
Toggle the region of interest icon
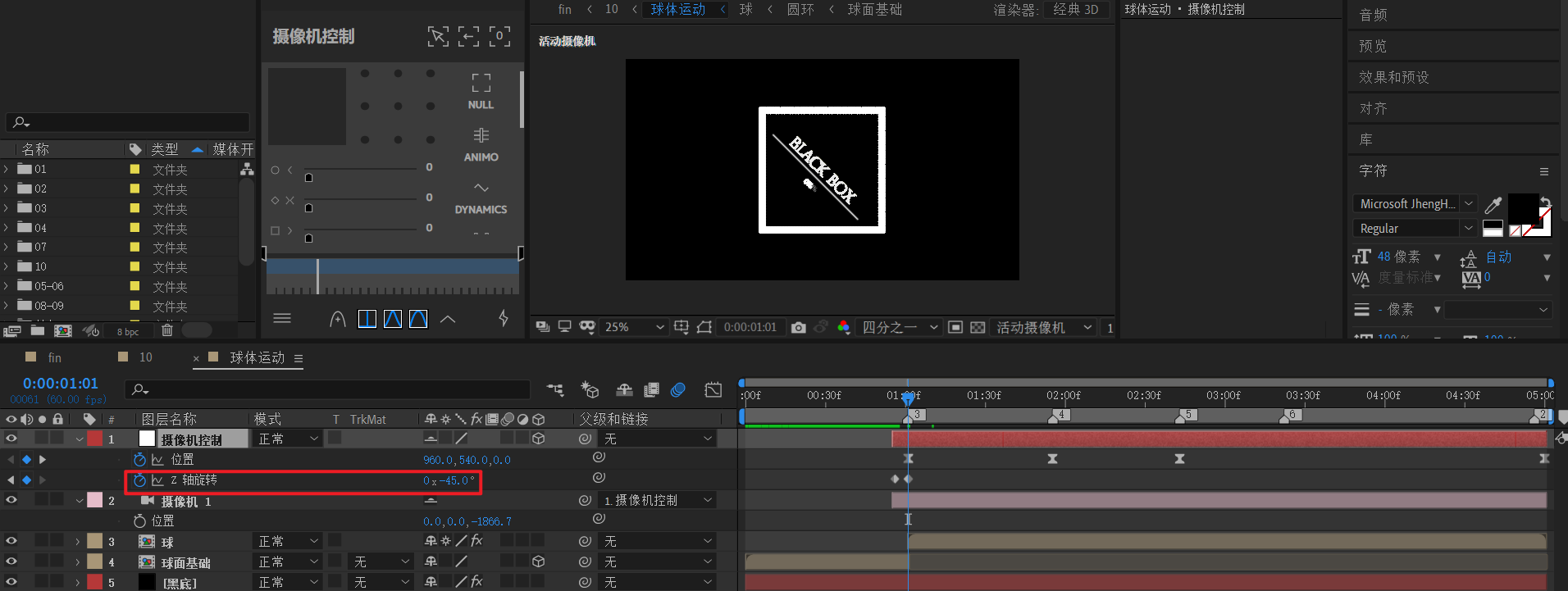(x=955, y=327)
